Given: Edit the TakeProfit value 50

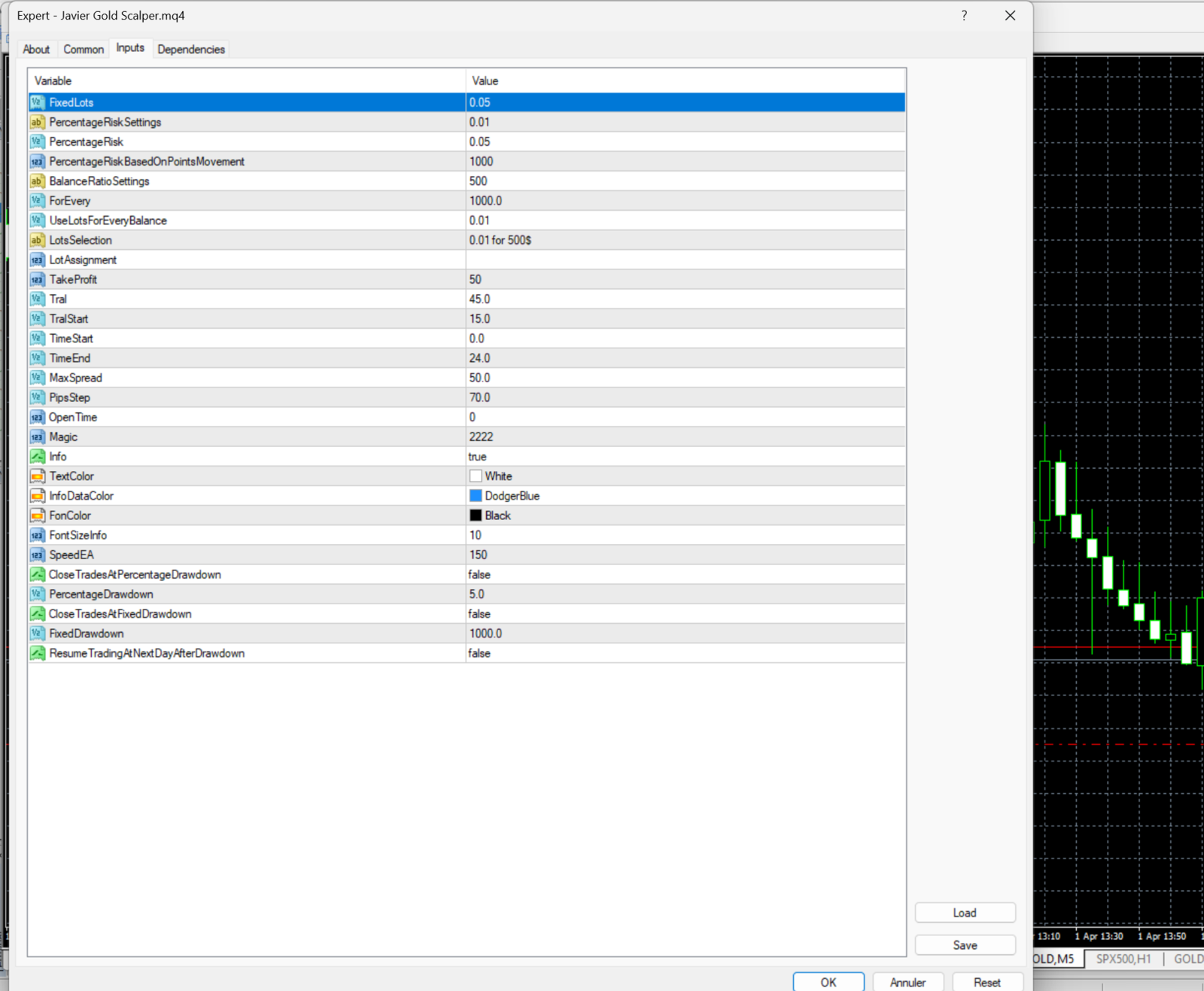Looking at the screenshot, I should pos(686,279).
